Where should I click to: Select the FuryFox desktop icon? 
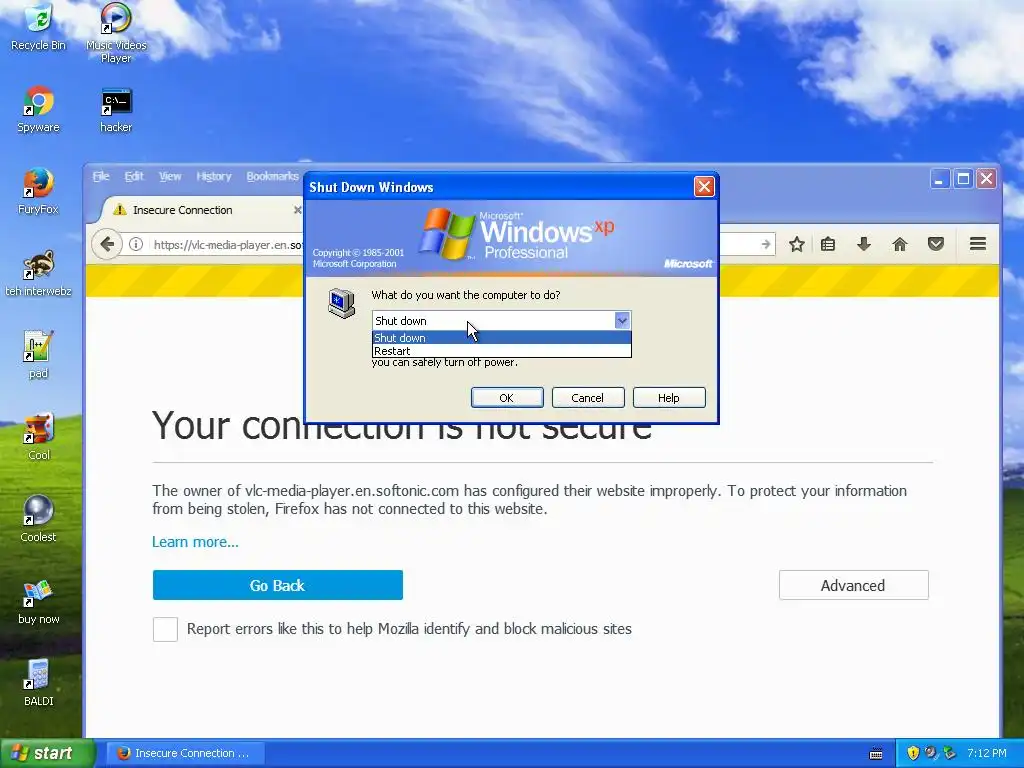39,191
